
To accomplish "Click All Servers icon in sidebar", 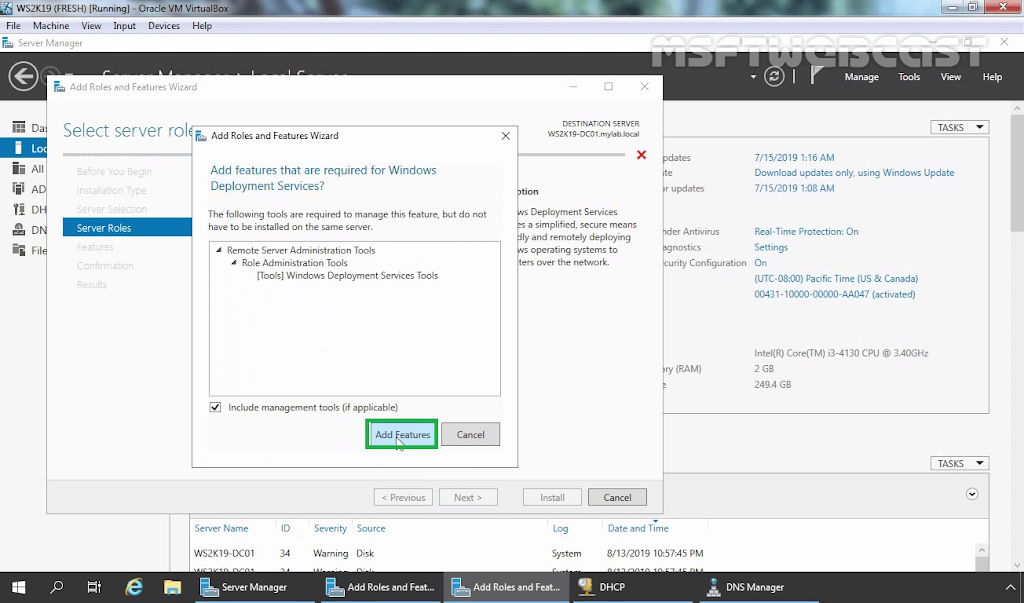I will [19, 169].
